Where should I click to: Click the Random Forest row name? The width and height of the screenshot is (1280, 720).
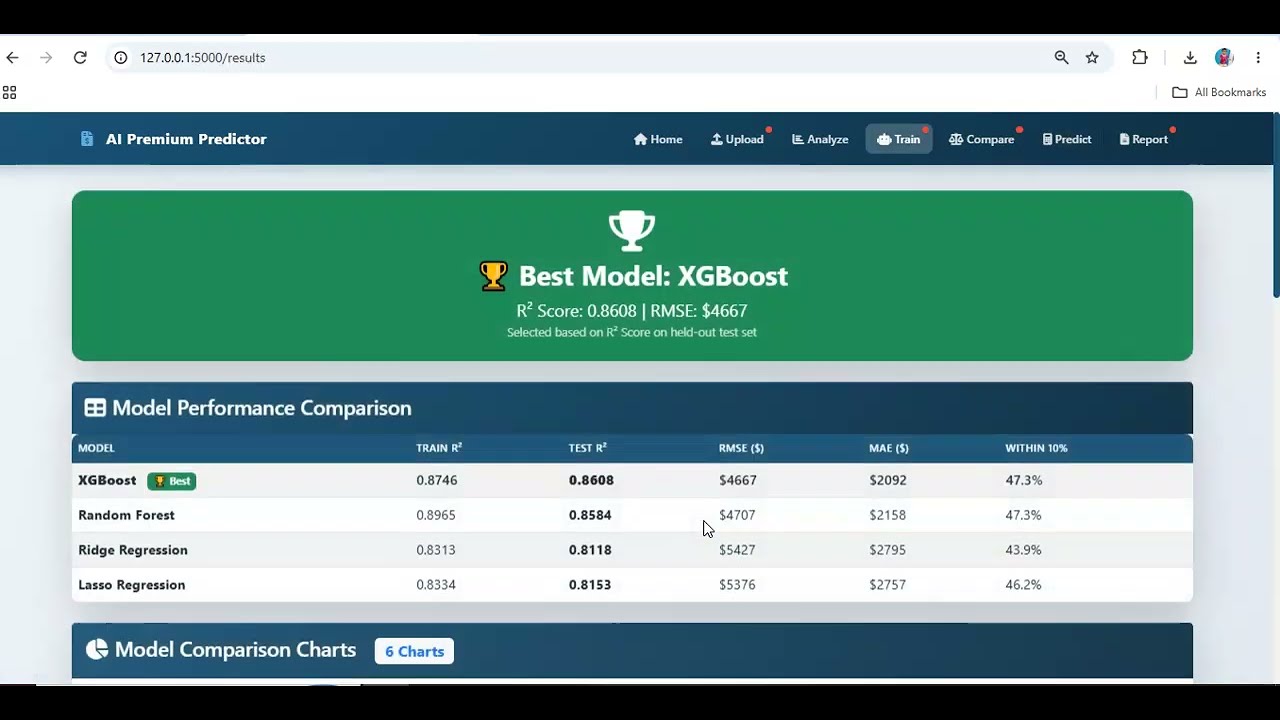pos(126,515)
